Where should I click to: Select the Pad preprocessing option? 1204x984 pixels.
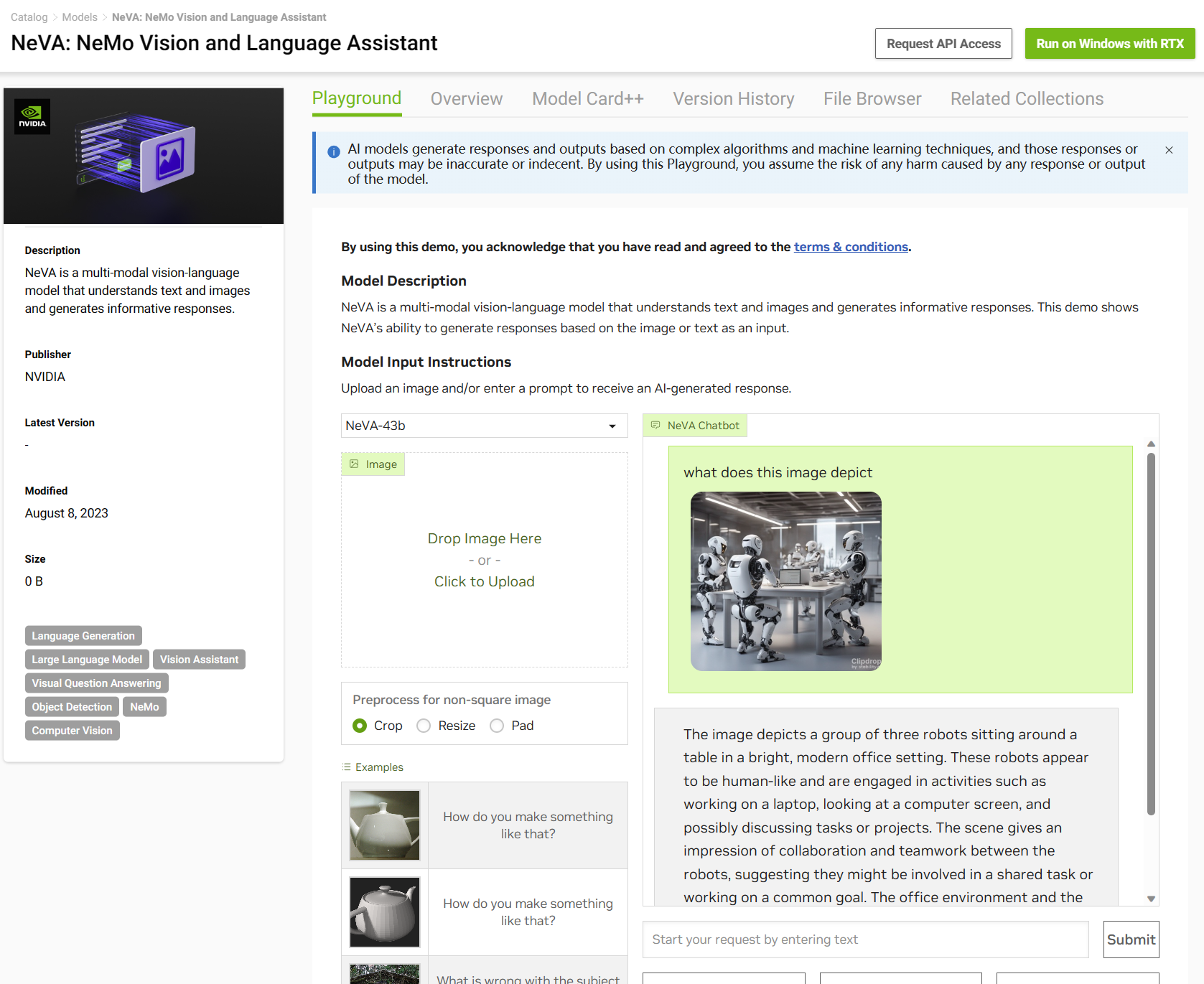tap(497, 726)
